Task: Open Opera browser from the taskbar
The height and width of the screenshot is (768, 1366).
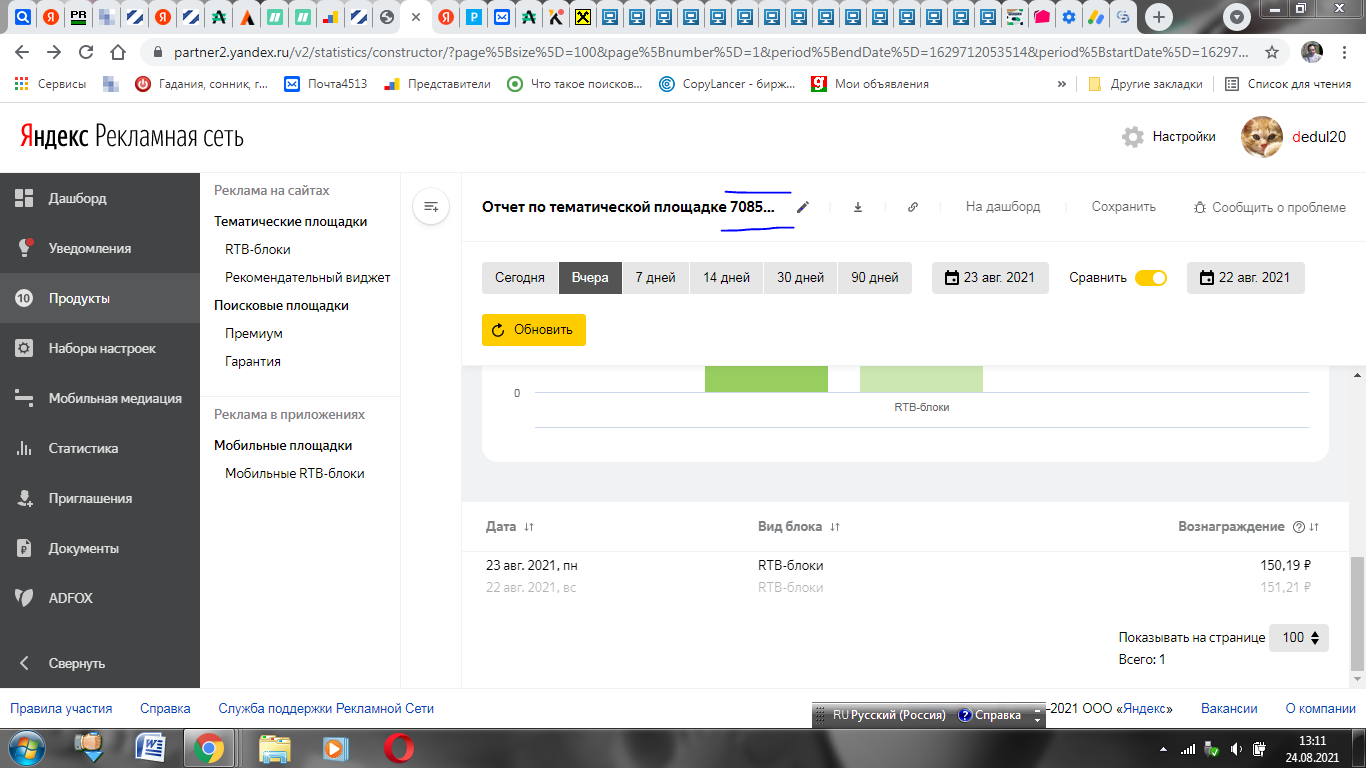Action: point(398,748)
